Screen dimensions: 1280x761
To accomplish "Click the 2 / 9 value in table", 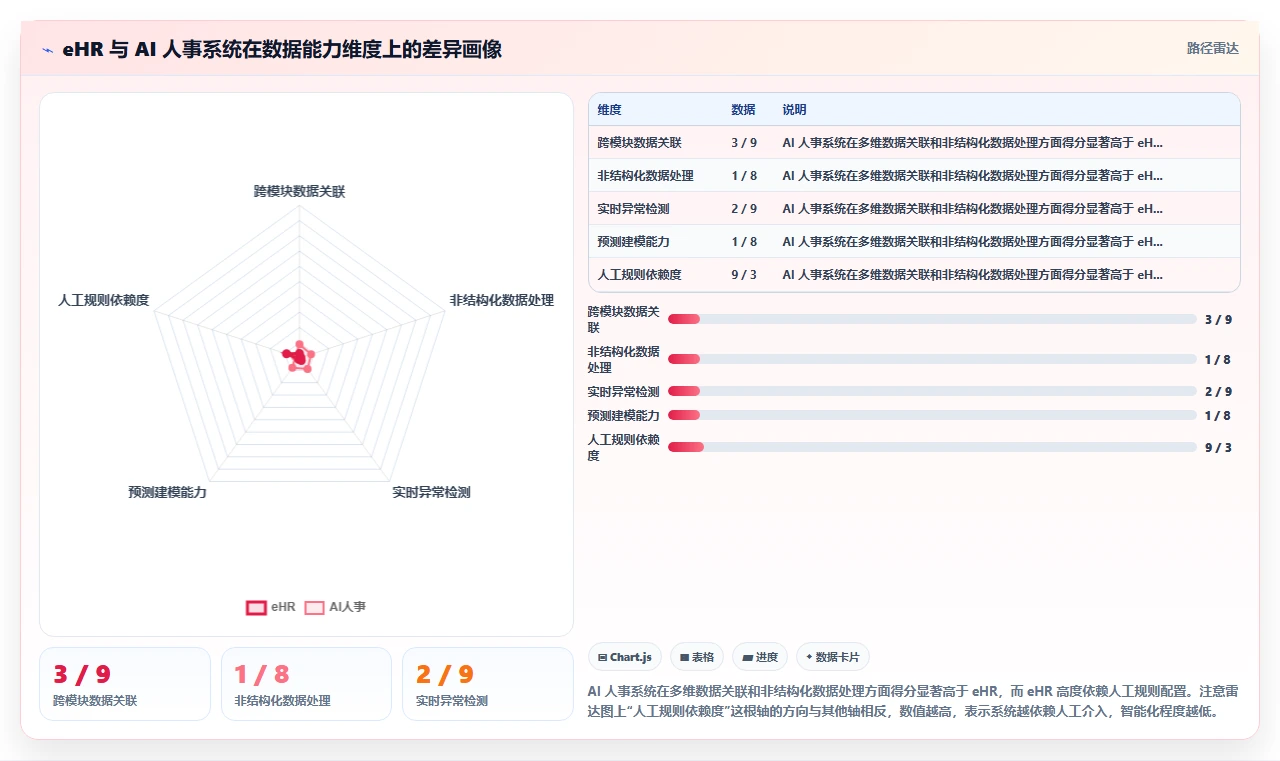I will pyautogui.click(x=744, y=209).
